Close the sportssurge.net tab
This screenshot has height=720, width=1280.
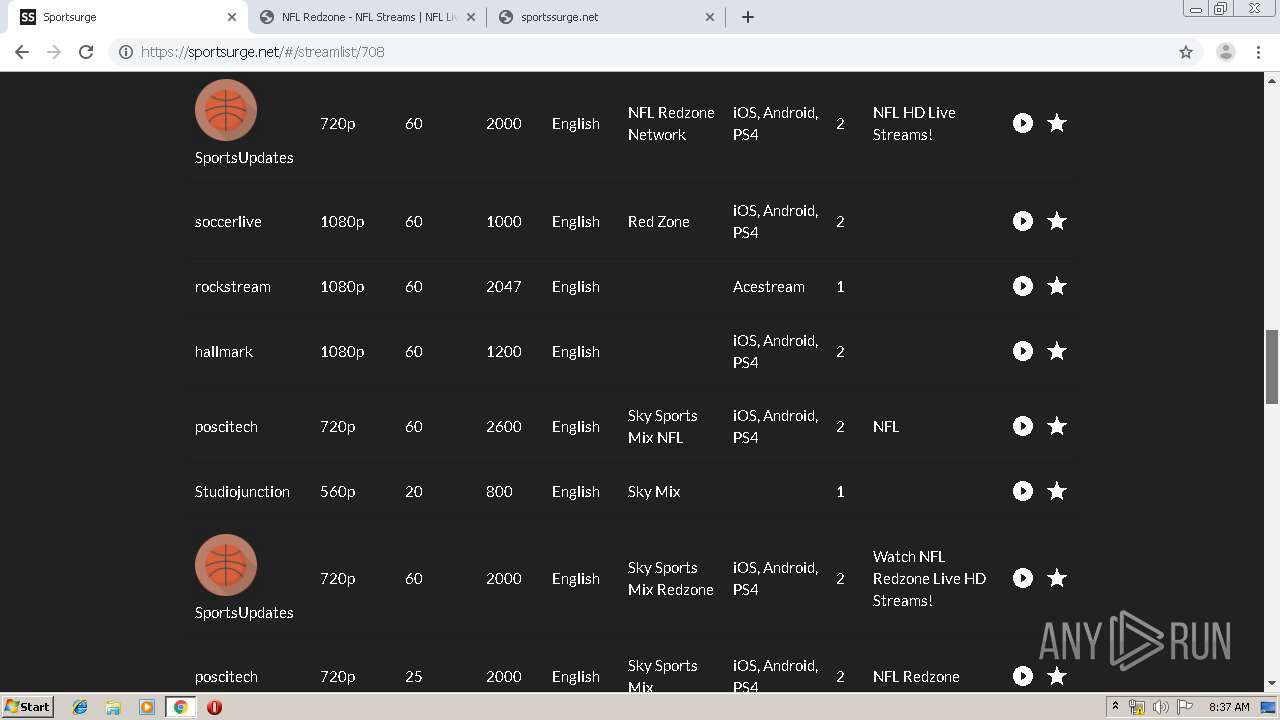pos(710,17)
